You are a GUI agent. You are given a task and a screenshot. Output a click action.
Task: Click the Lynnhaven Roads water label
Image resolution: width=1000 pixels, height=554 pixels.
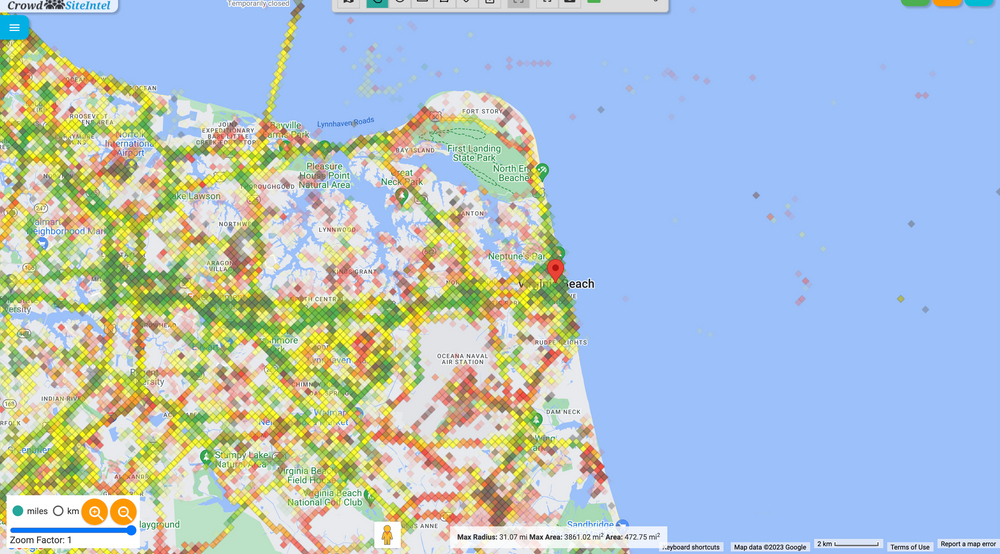(x=346, y=122)
